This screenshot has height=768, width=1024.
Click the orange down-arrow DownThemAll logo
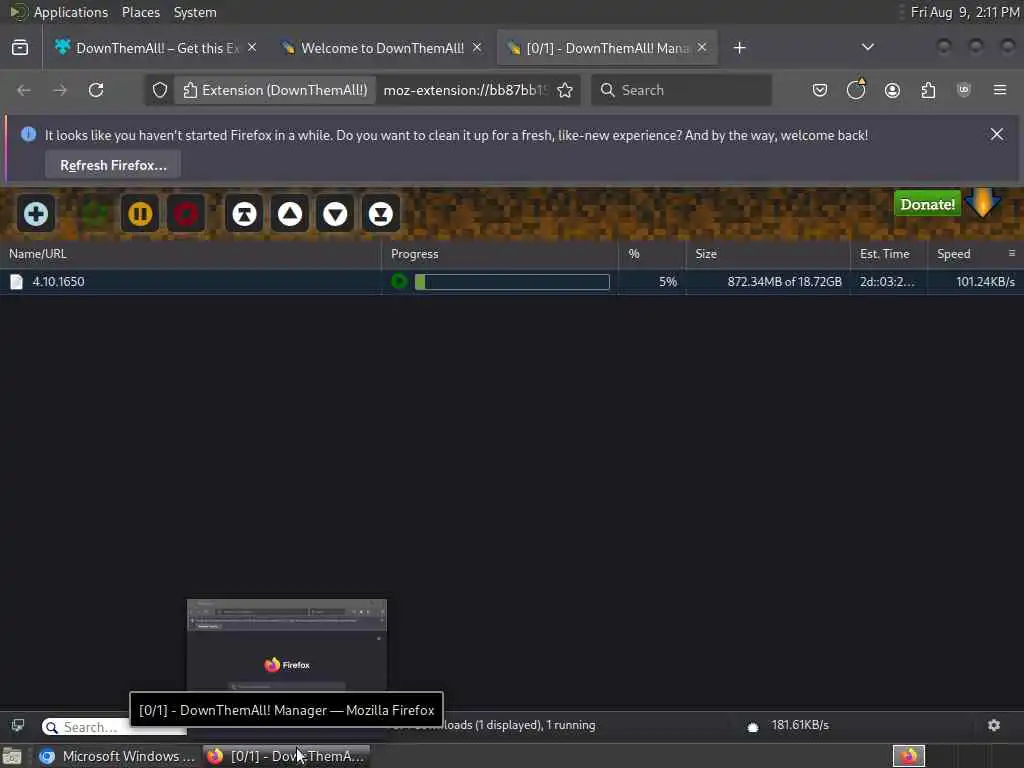pyautogui.click(x=982, y=203)
